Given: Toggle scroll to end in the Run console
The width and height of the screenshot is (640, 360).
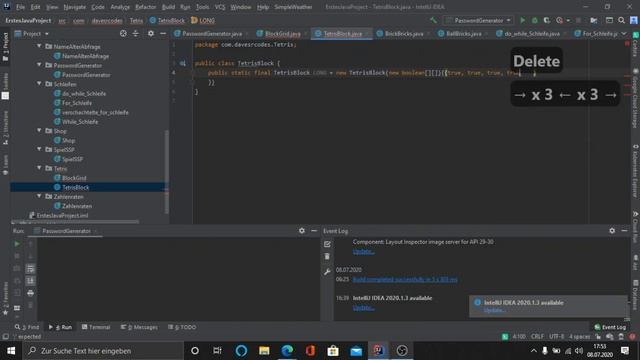Looking at the screenshot, I should pos(30,281).
